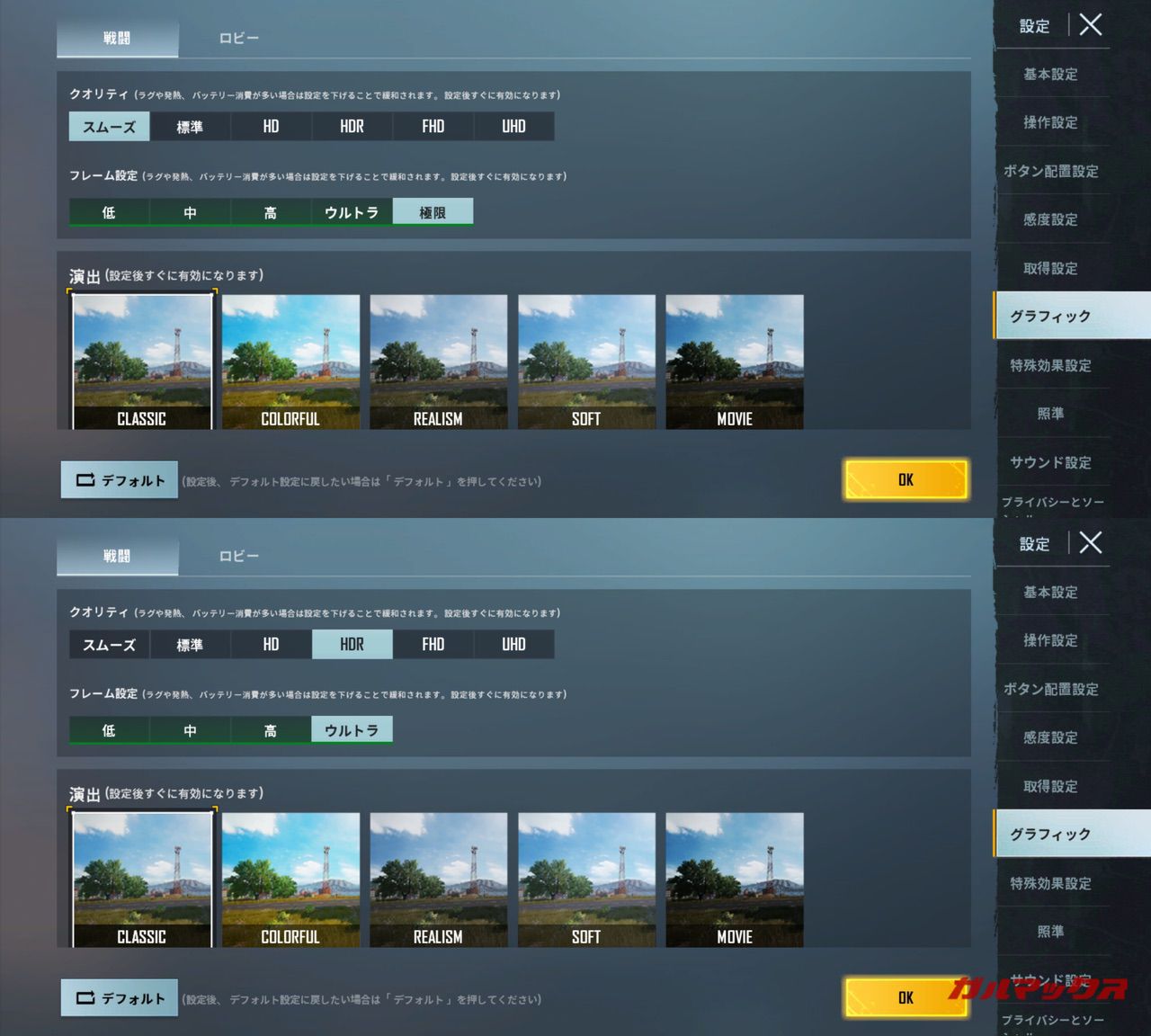1151x1036 pixels.
Task: Set frame rate to 低 in lower screenshot
Action: click(x=109, y=730)
